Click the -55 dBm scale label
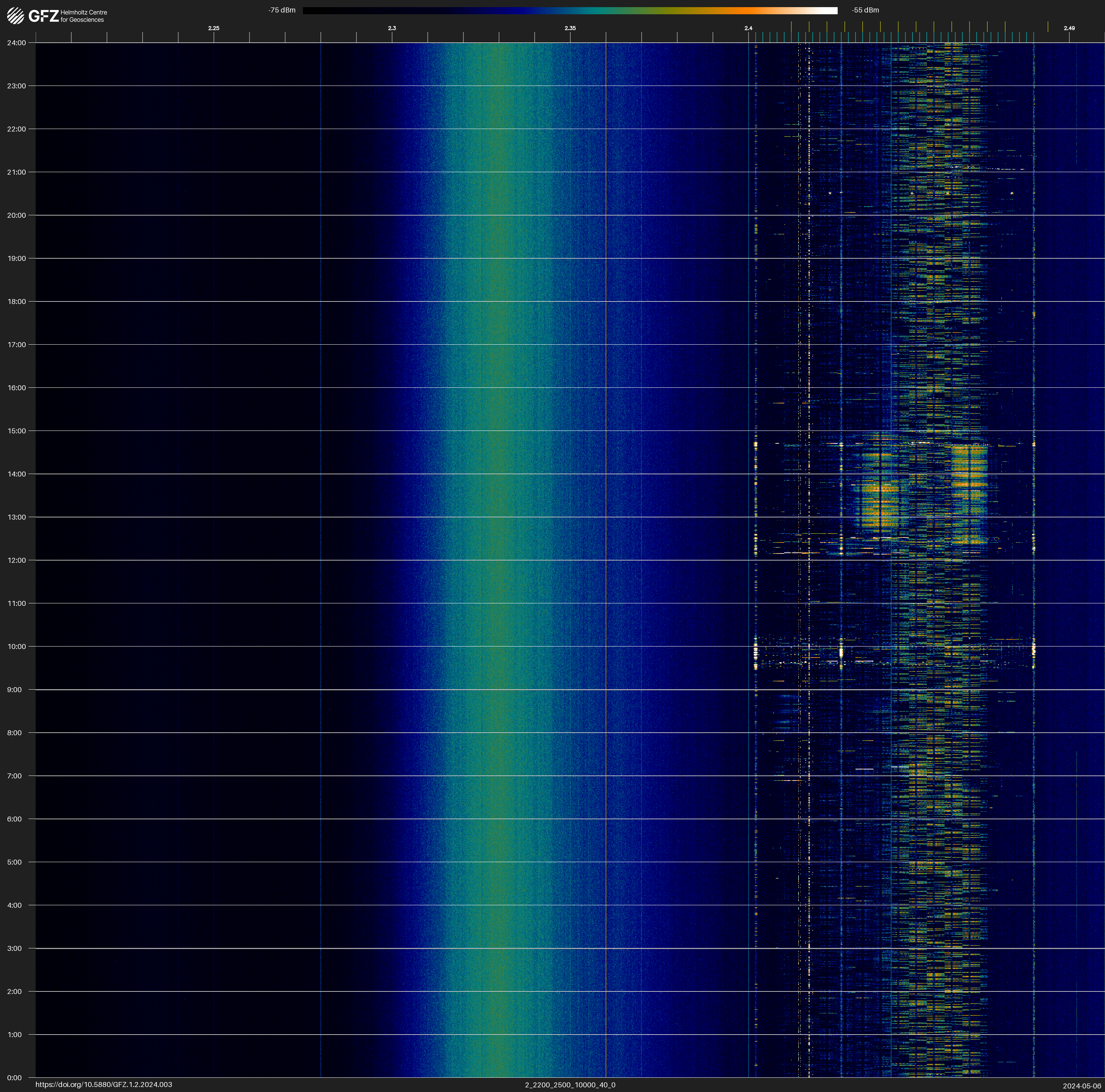Image resolution: width=1105 pixels, height=1092 pixels. point(865,10)
